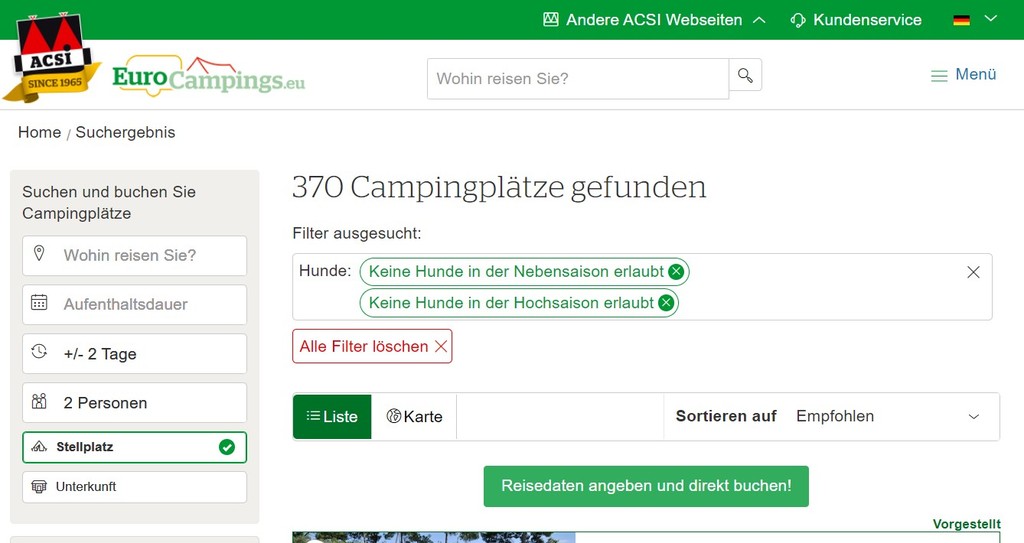Click the 'Vorgestellt' label

967,524
